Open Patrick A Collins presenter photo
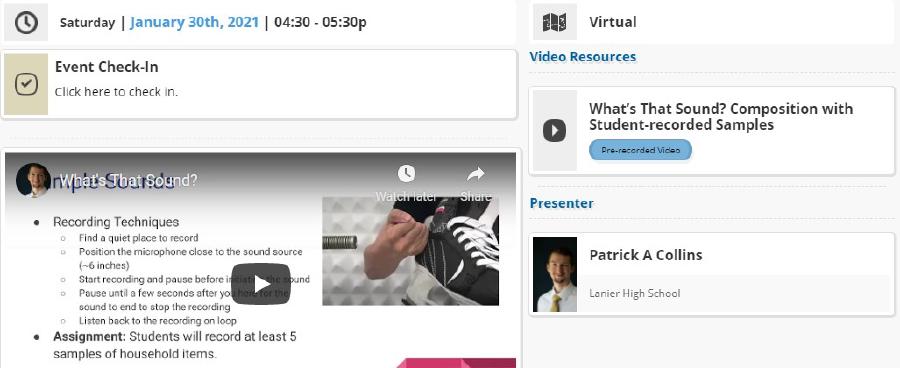 (x=554, y=274)
